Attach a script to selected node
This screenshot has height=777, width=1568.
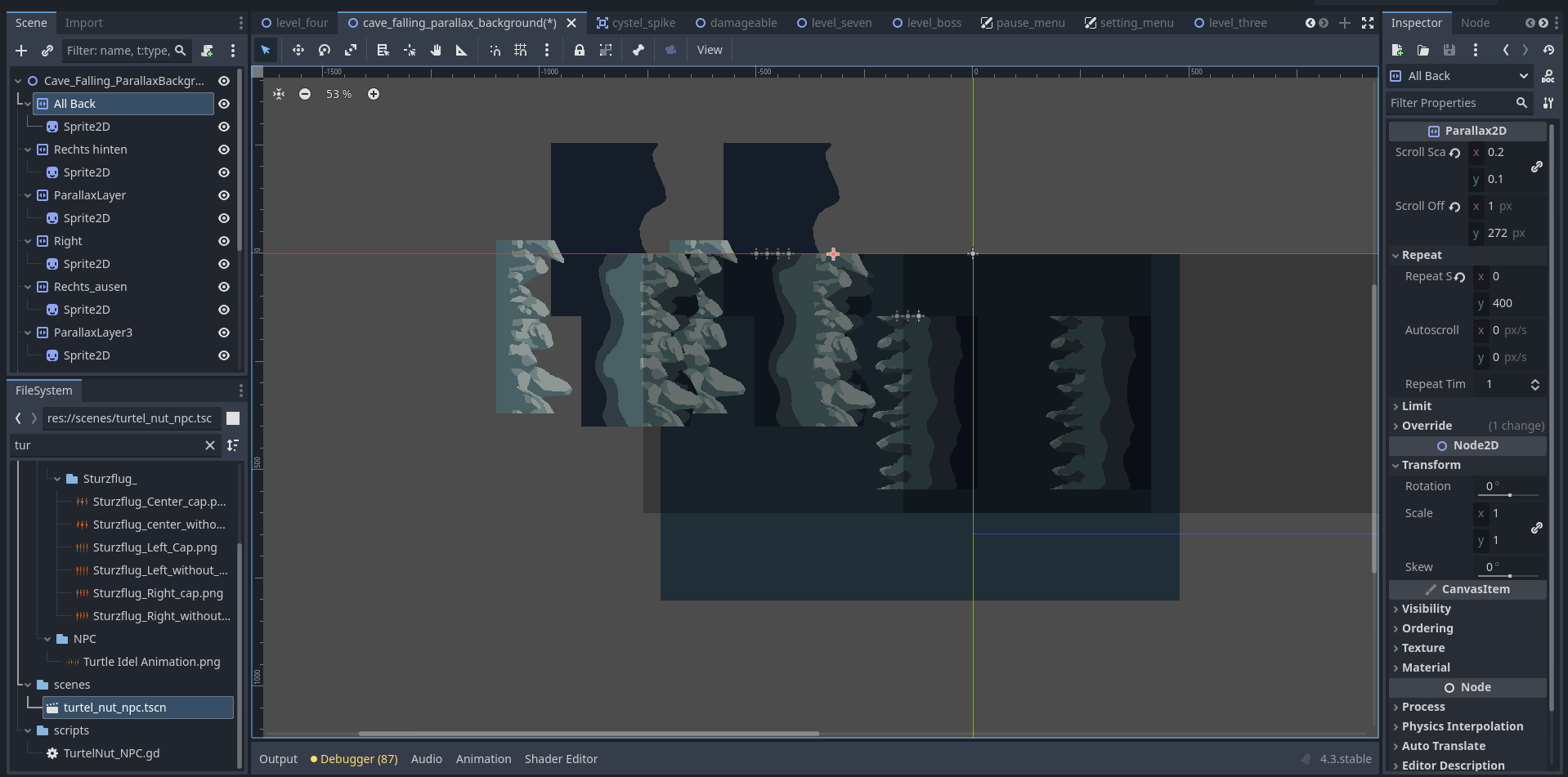[207, 51]
